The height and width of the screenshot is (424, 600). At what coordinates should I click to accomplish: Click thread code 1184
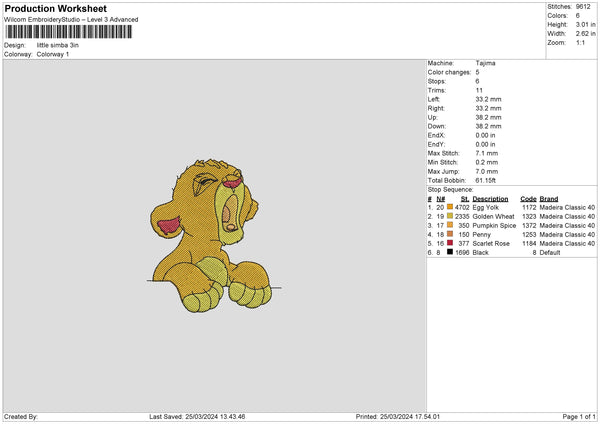(x=529, y=243)
